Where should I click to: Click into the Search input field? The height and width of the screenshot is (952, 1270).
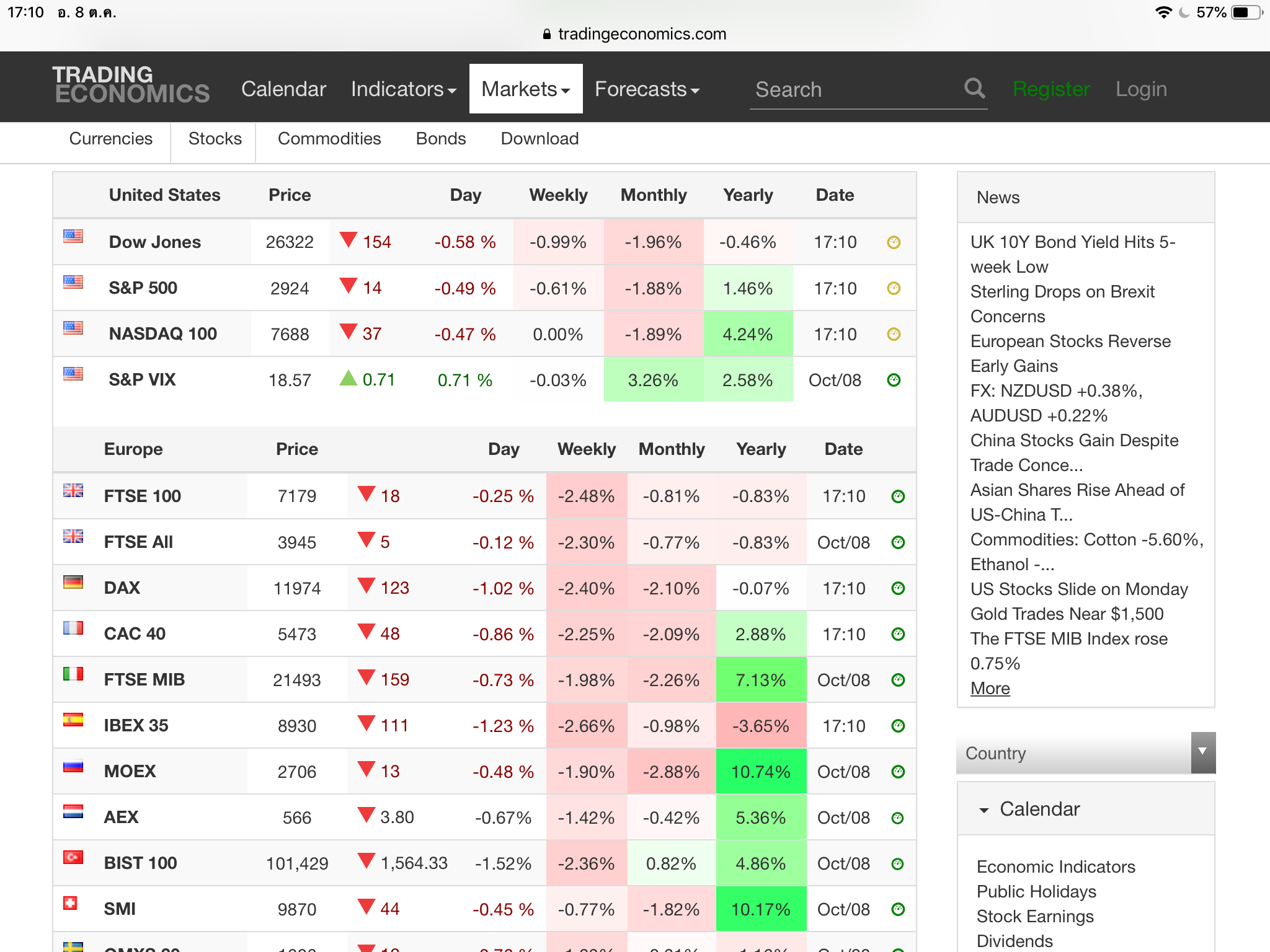point(850,90)
